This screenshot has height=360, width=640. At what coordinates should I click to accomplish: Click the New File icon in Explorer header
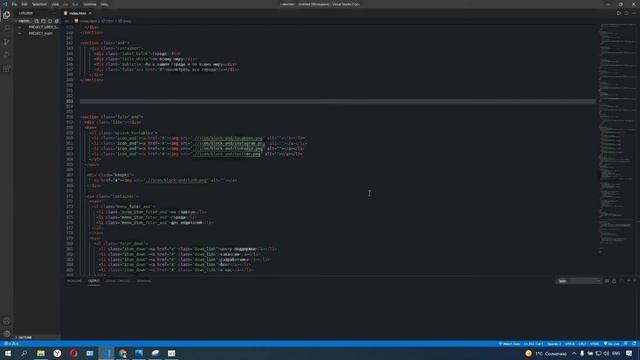37,21
